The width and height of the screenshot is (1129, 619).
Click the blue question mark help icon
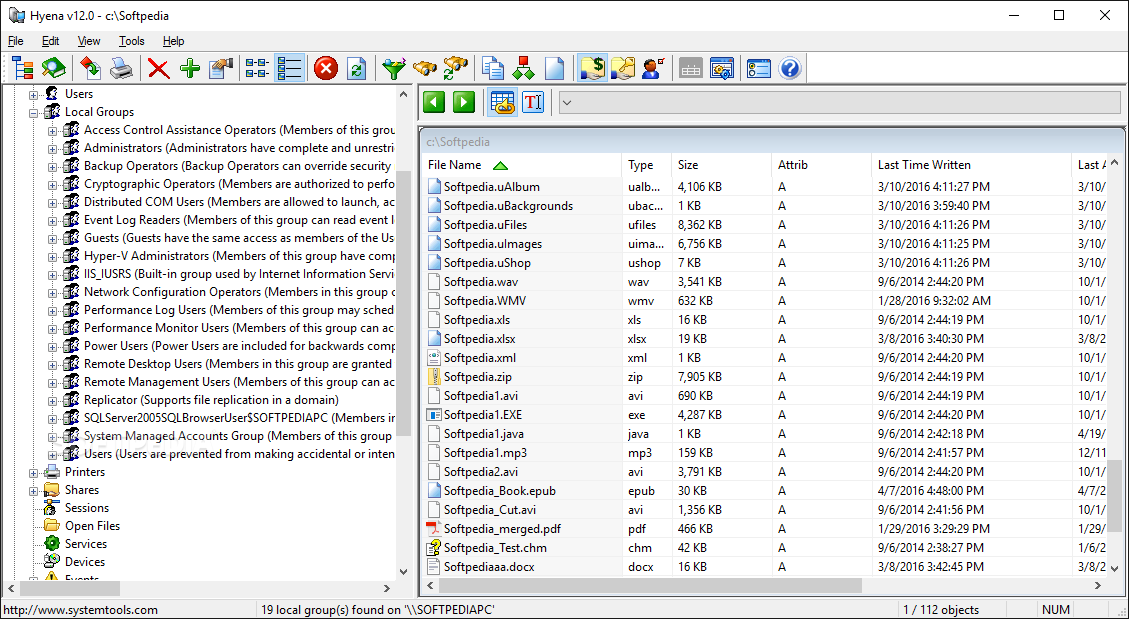(x=790, y=68)
